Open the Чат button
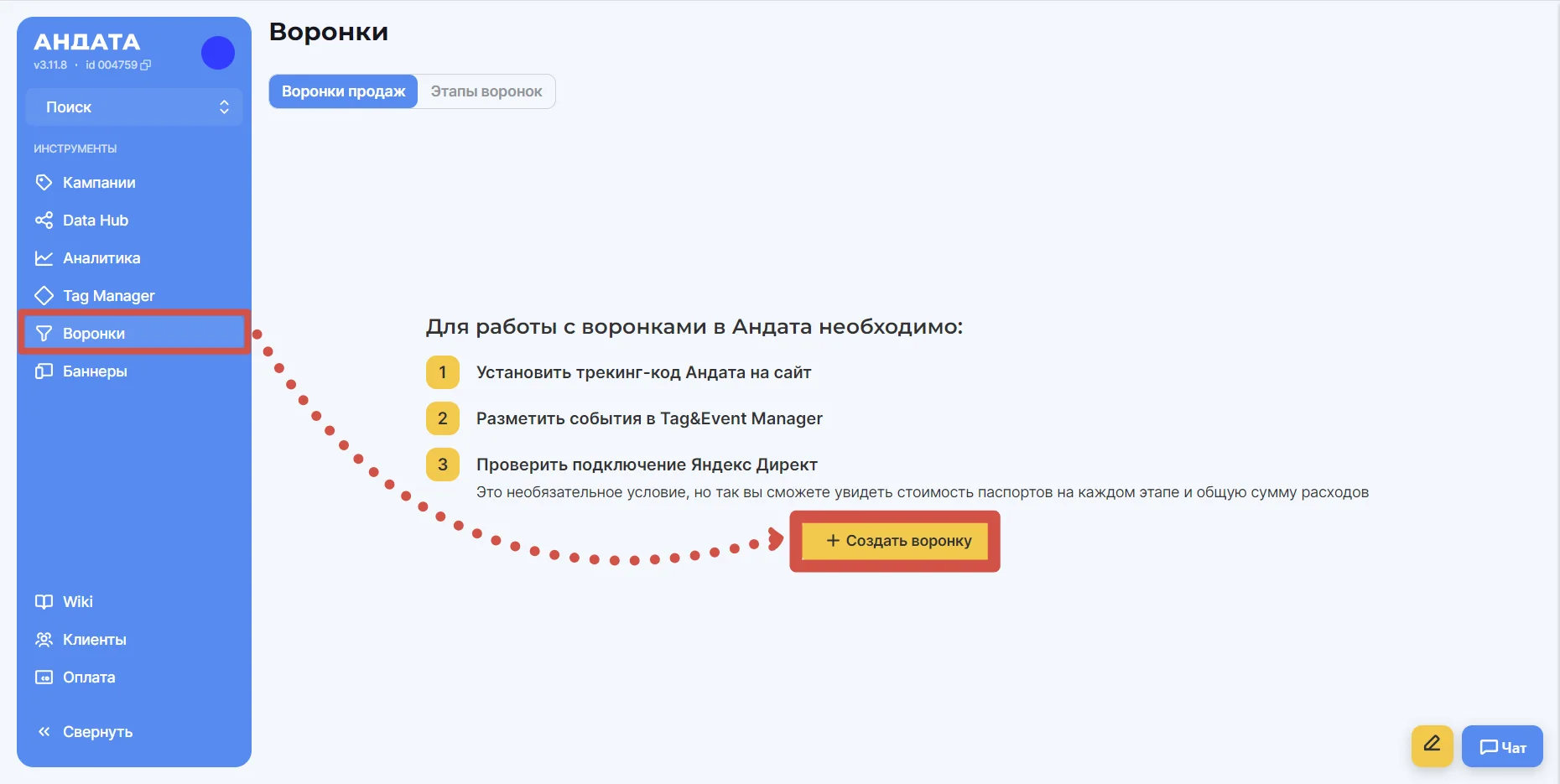1560x784 pixels. pos(1502,746)
